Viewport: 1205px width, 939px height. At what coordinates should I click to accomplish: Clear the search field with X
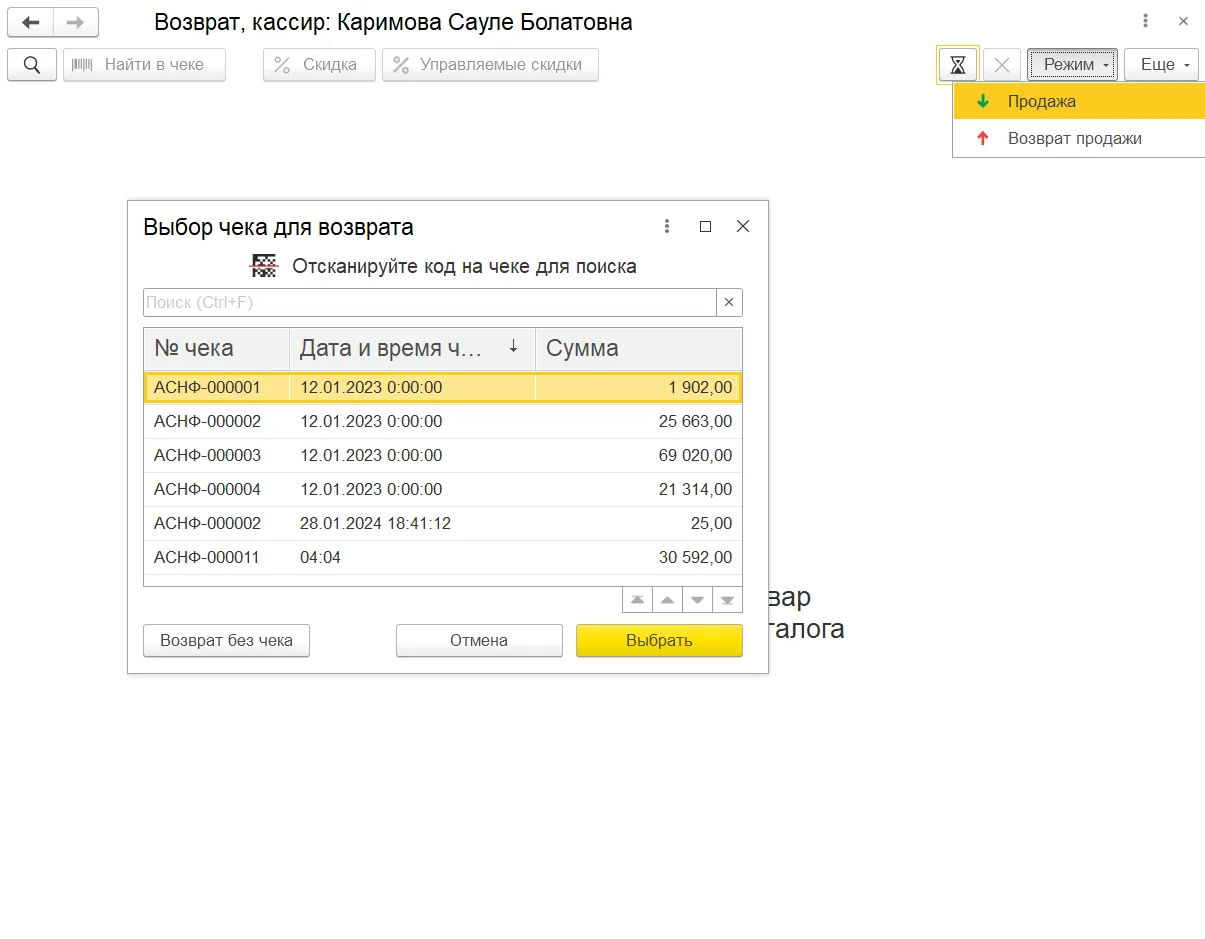[x=729, y=302]
